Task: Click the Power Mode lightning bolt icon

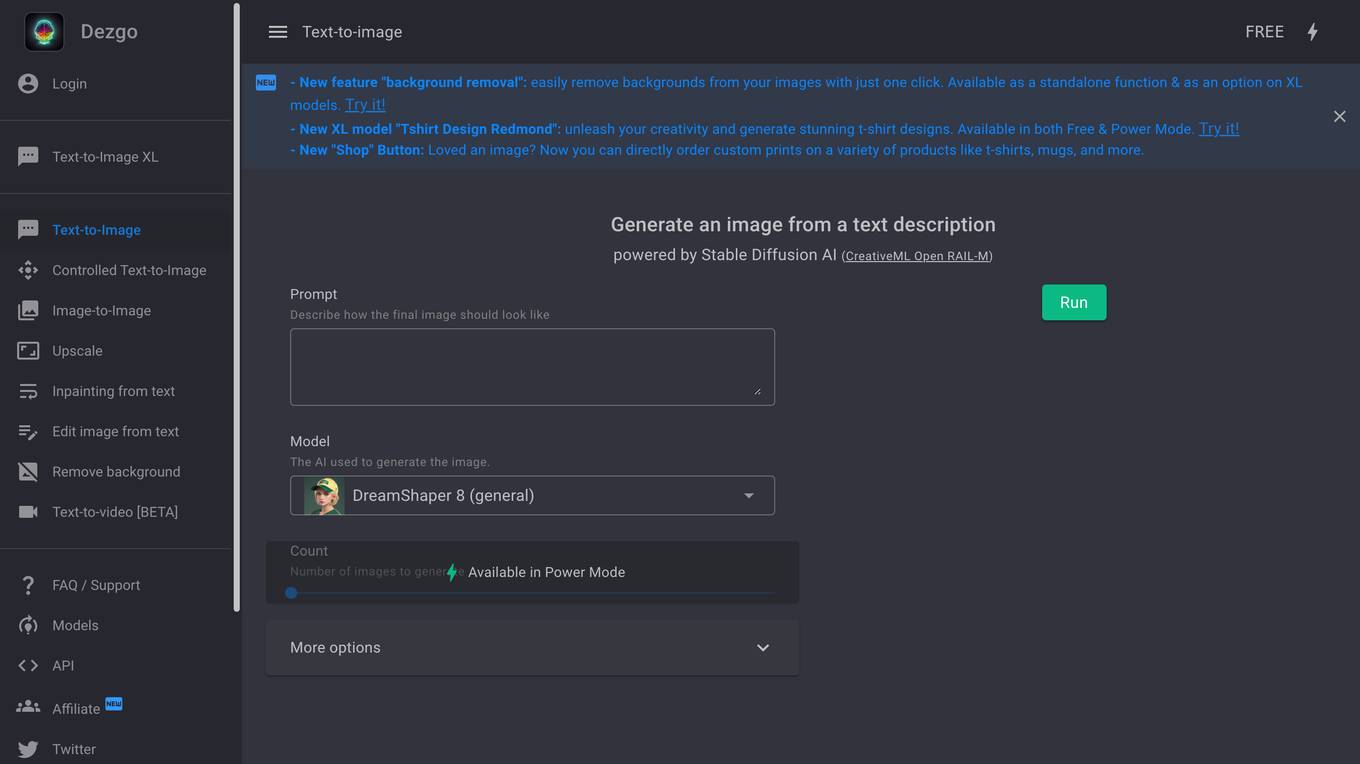Action: tap(1312, 32)
